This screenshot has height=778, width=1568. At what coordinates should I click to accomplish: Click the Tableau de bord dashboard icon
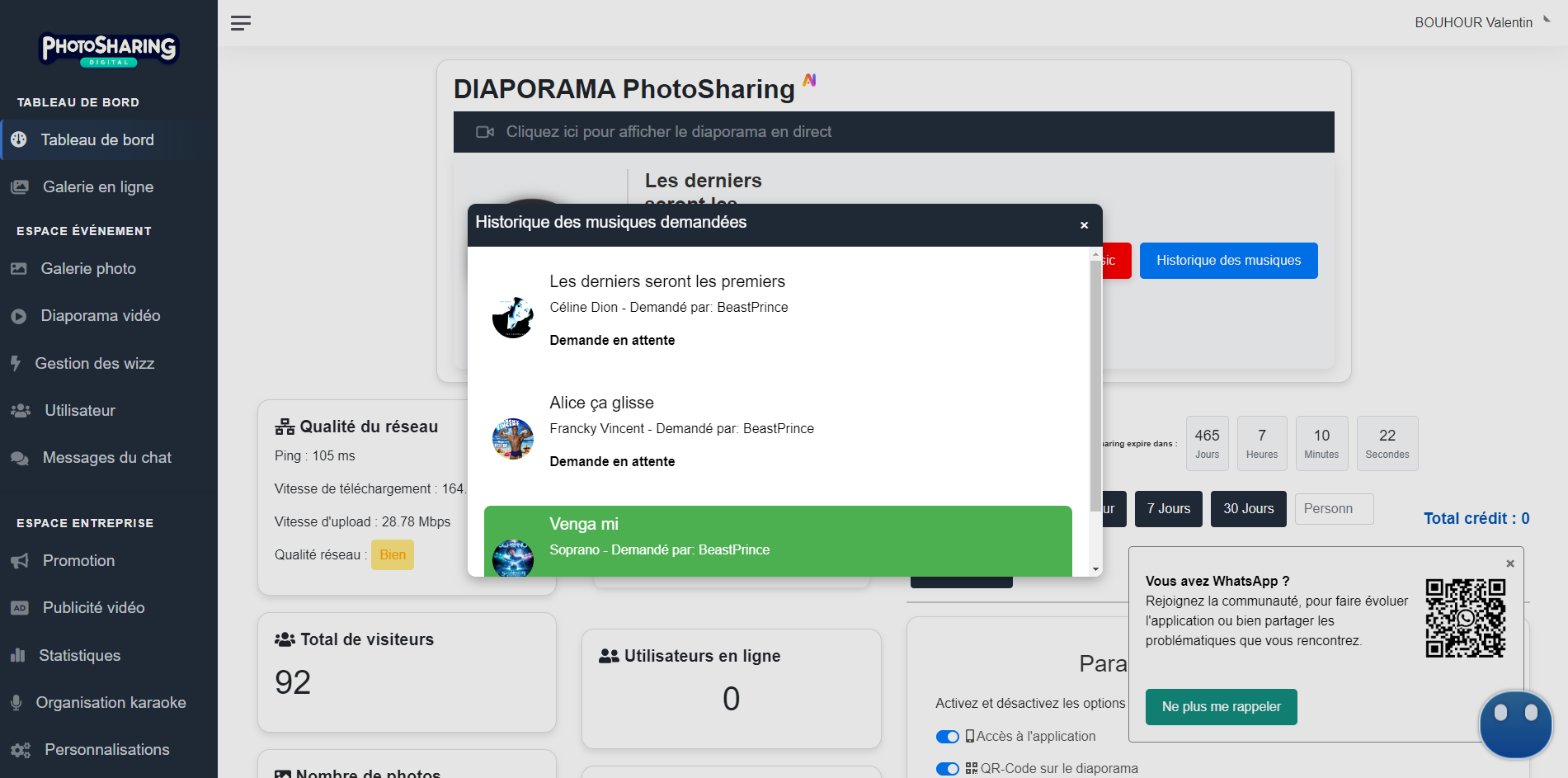coord(19,139)
